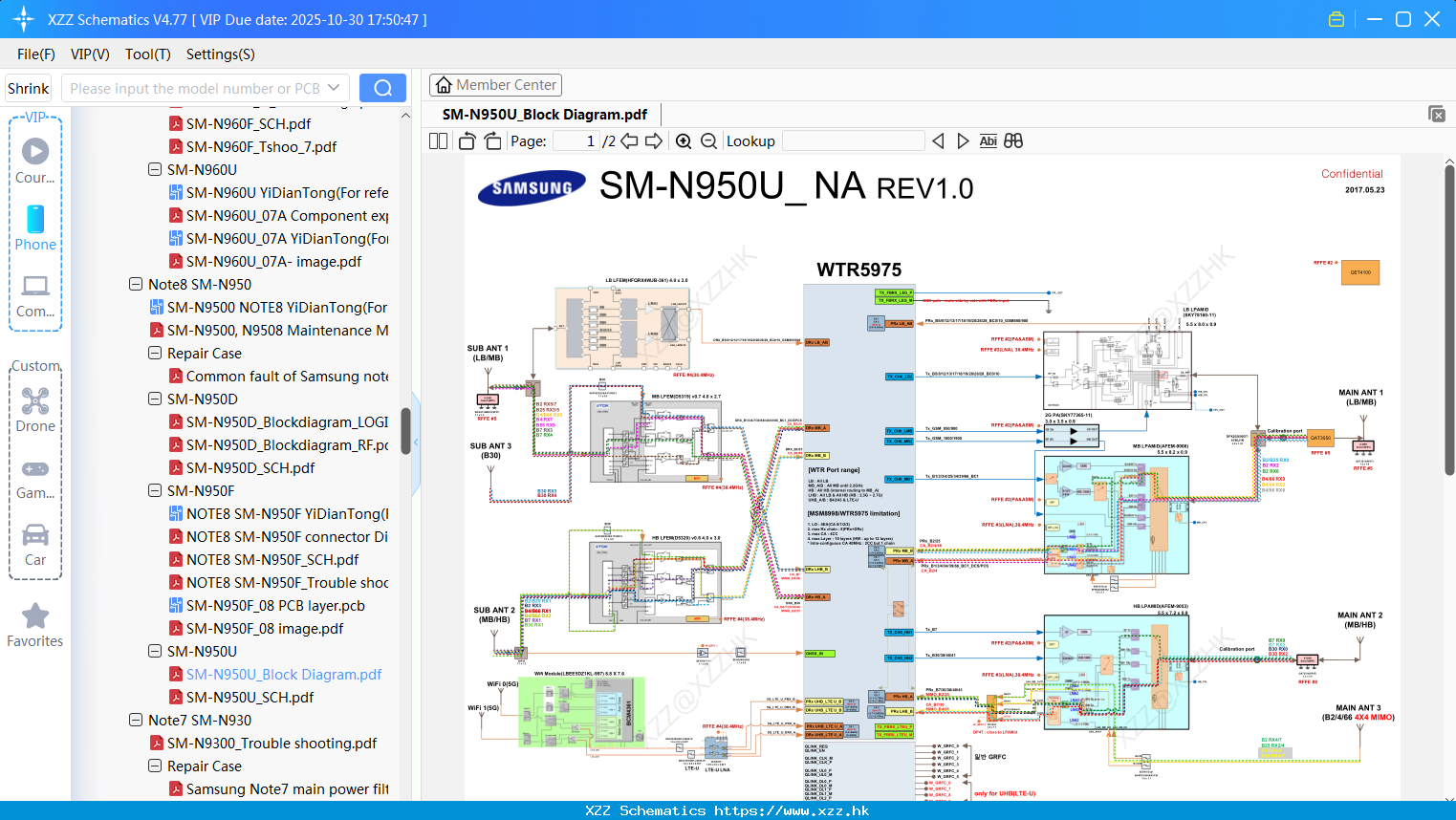1456x820 pixels.
Task: Open SM-N950U_SCH.pdf
Action: [x=250, y=697]
